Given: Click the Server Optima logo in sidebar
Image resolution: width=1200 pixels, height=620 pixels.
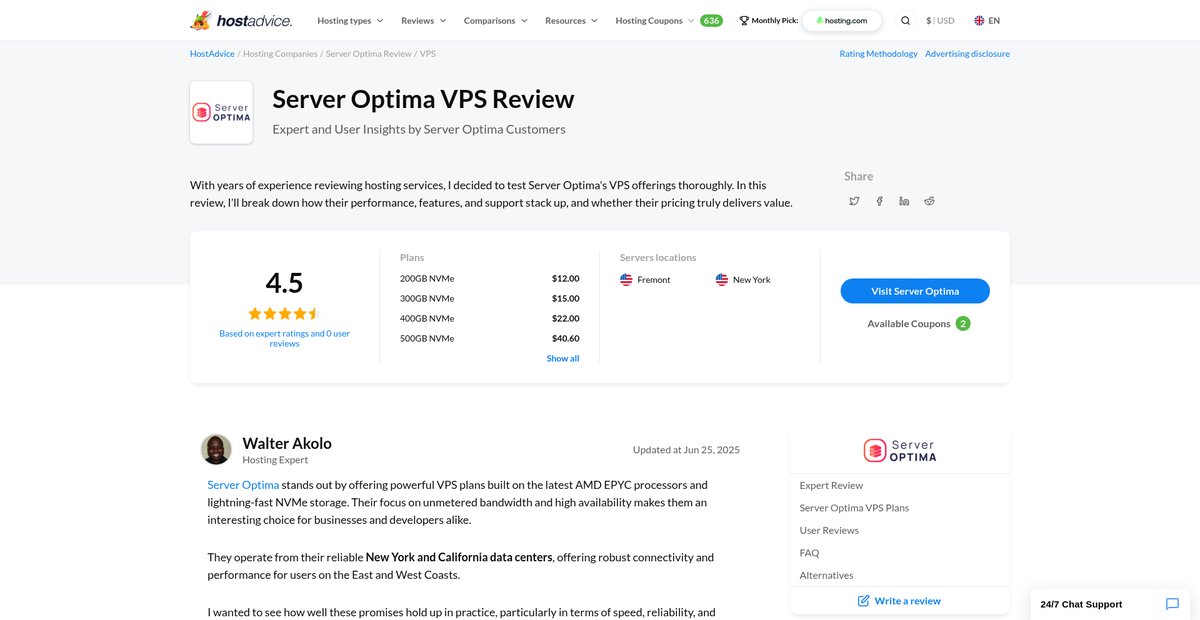Looking at the screenshot, I should pos(900,451).
